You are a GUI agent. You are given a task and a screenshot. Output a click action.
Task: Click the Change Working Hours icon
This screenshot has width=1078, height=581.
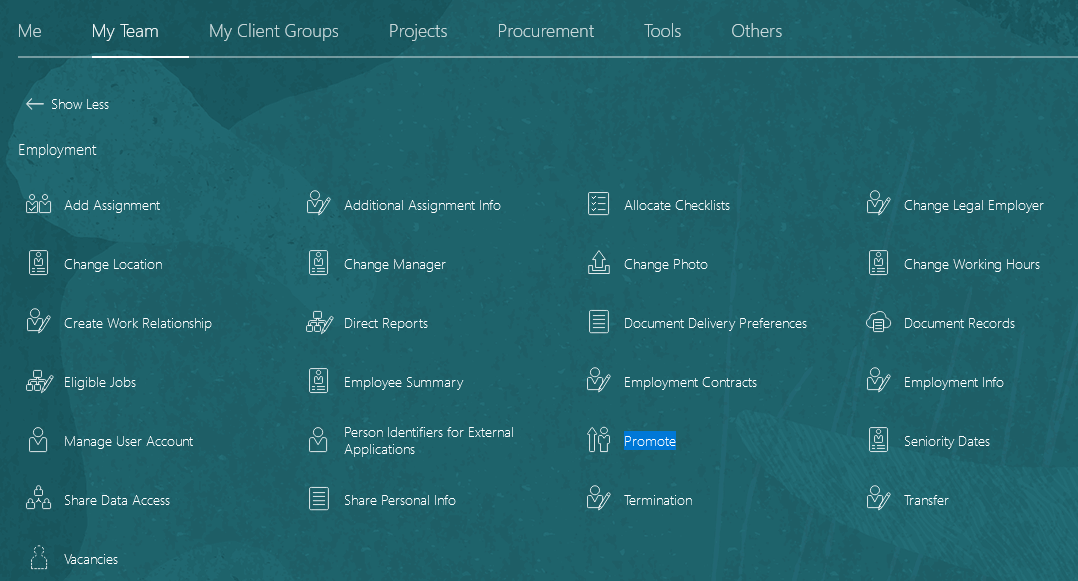(x=879, y=263)
